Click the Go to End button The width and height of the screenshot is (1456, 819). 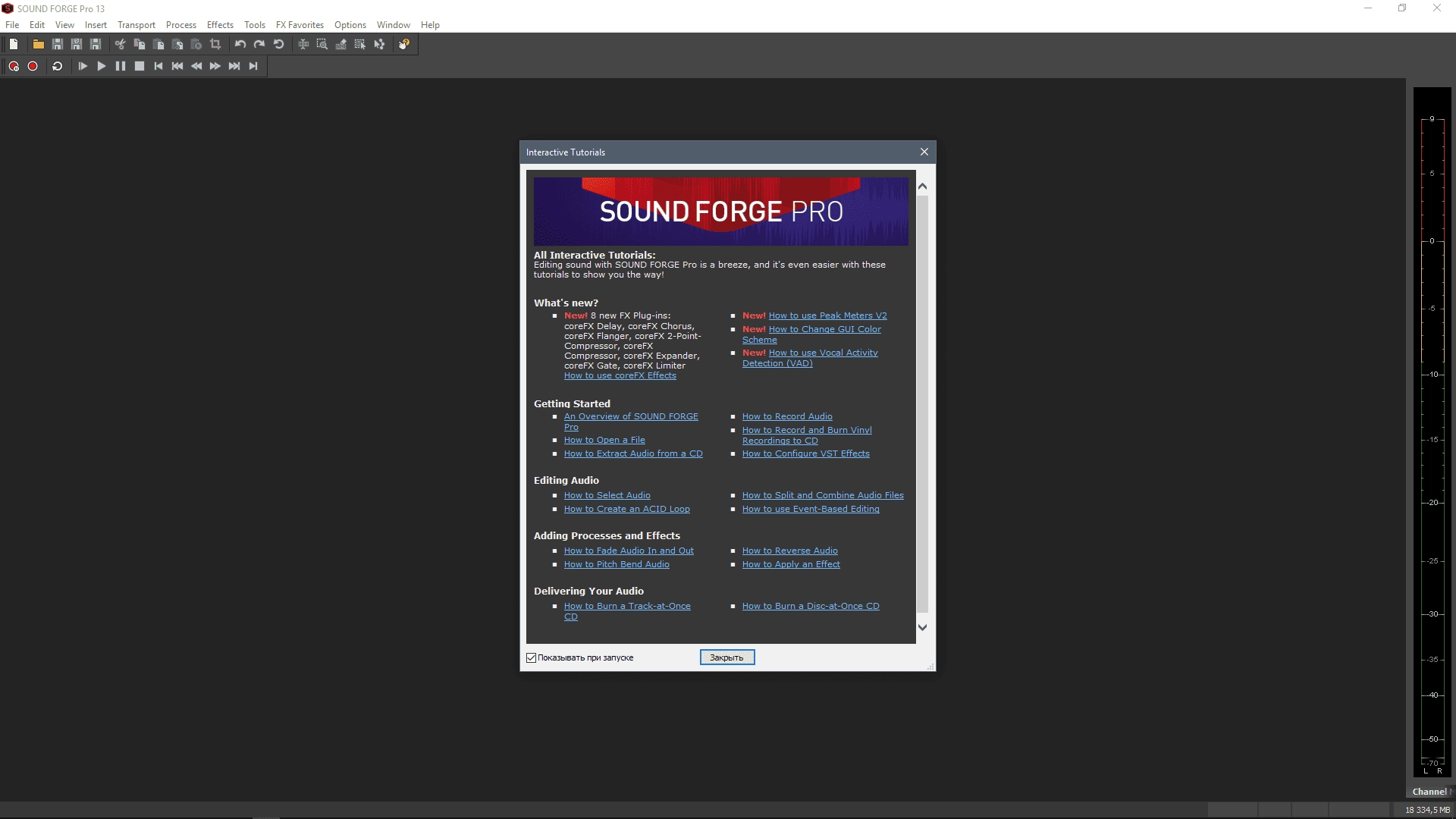pyautogui.click(x=253, y=67)
